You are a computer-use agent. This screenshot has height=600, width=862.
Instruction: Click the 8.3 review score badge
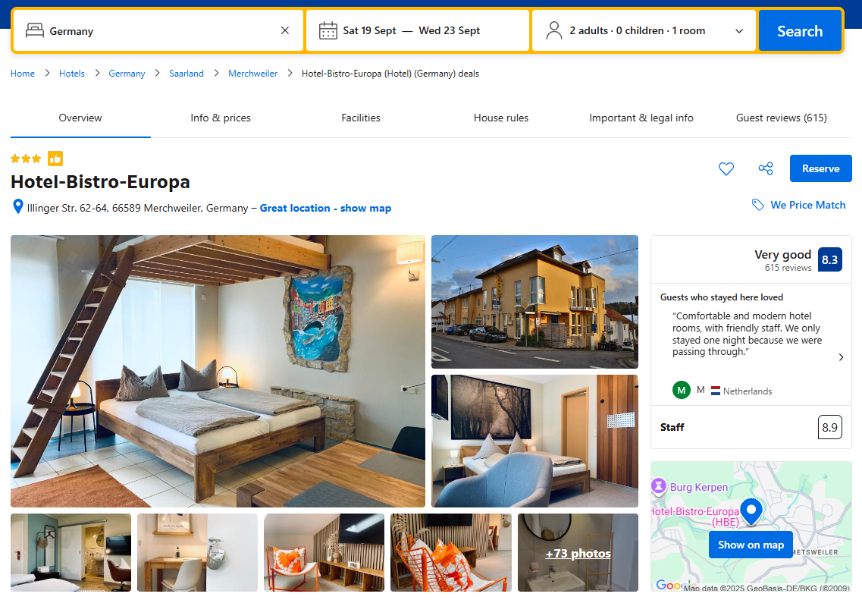(x=830, y=260)
